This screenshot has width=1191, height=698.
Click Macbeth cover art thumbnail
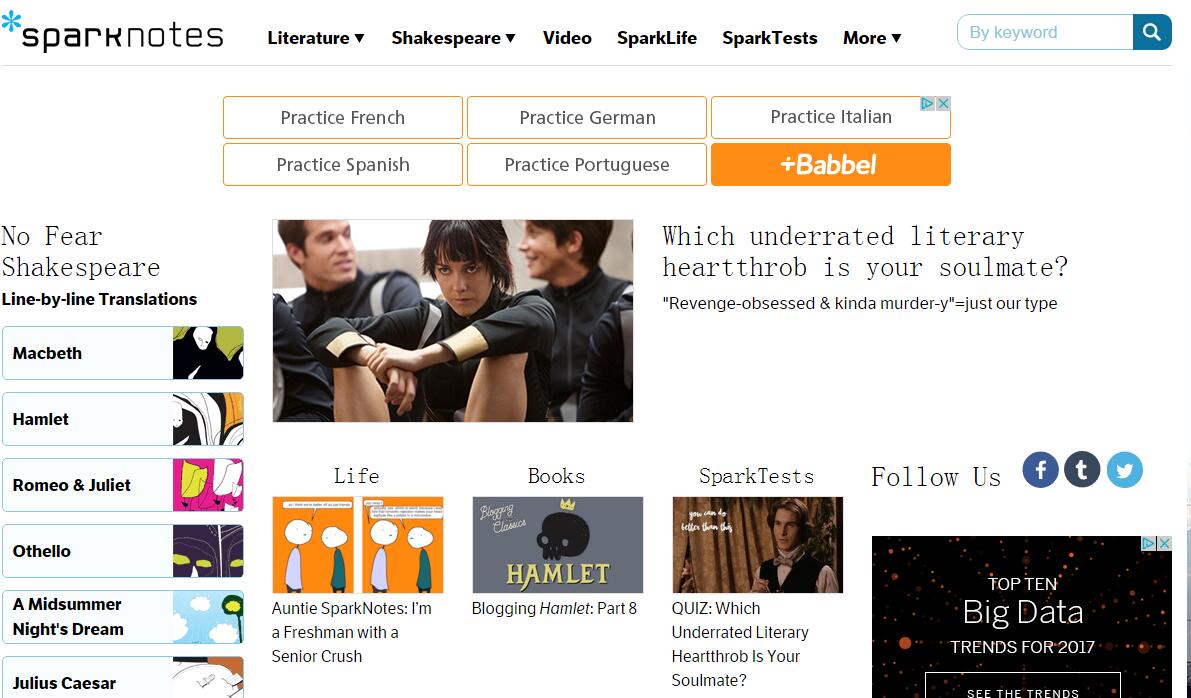208,353
